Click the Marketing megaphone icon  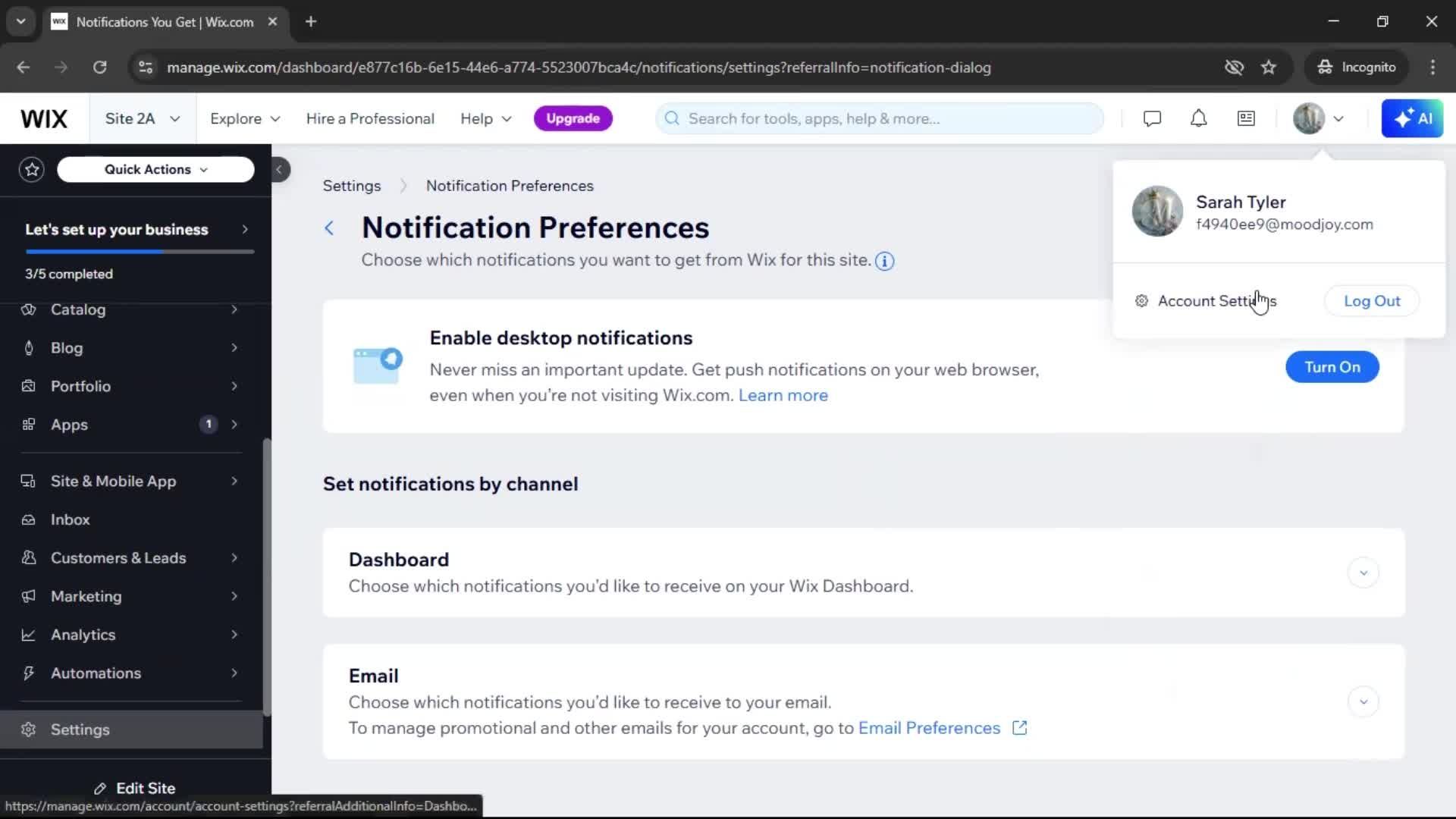[29, 597]
